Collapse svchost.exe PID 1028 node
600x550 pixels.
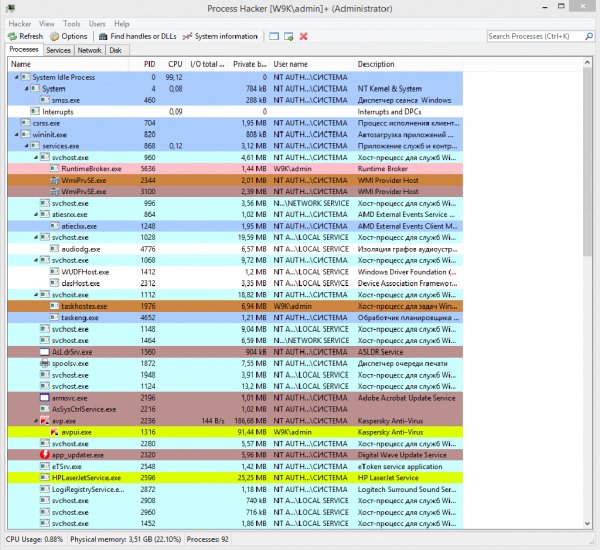click(36, 238)
